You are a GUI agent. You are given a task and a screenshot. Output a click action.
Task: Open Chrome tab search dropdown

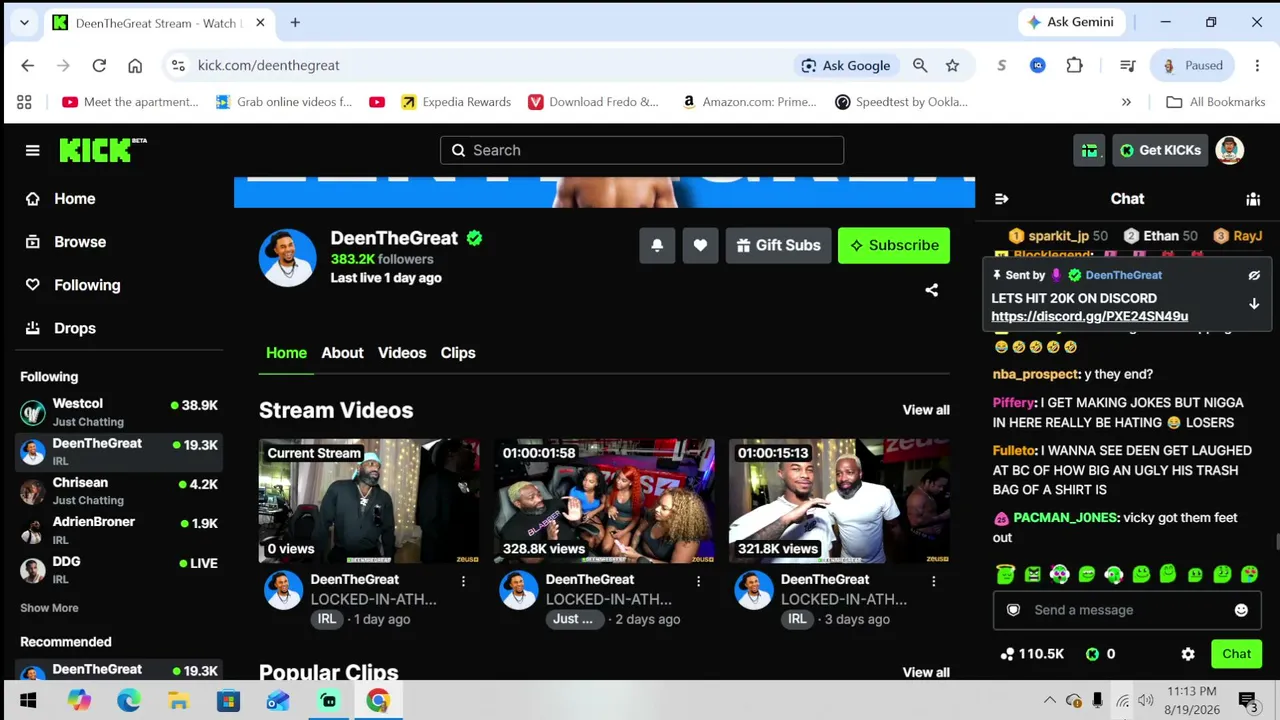click(x=24, y=22)
